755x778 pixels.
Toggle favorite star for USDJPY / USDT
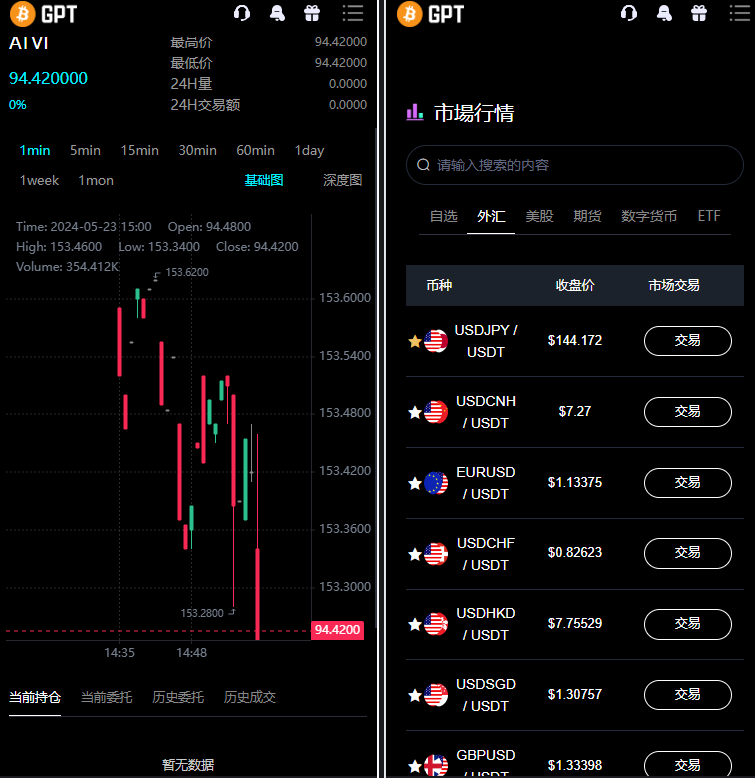[415, 341]
